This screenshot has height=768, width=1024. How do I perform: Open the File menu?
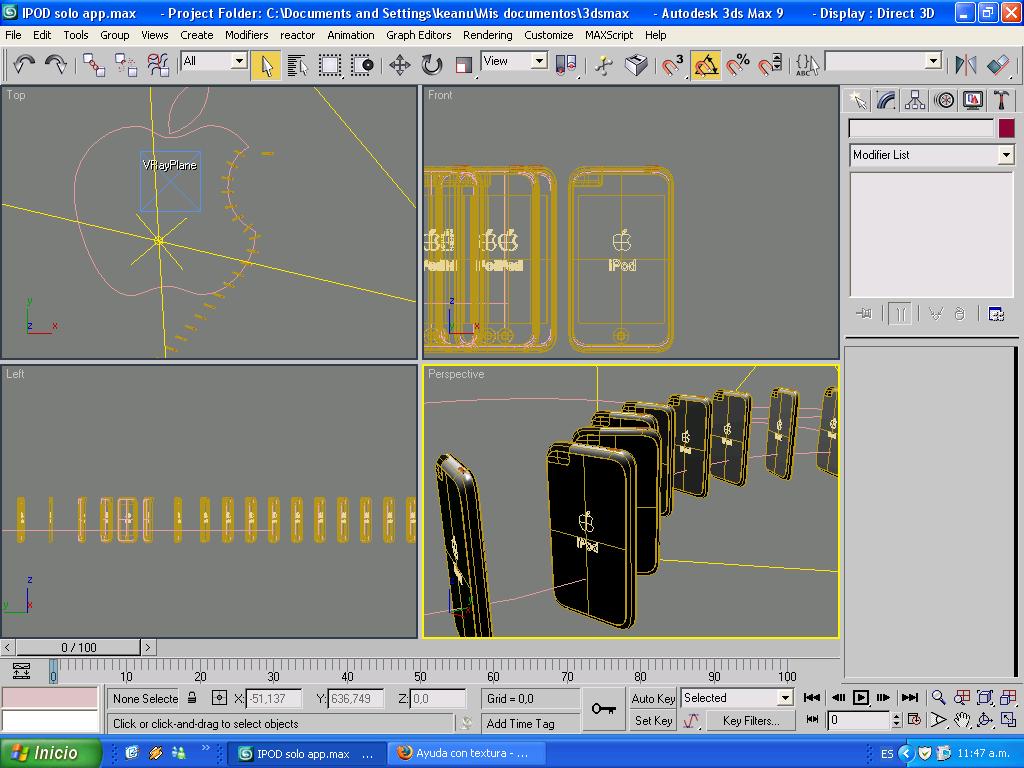[x=13, y=35]
